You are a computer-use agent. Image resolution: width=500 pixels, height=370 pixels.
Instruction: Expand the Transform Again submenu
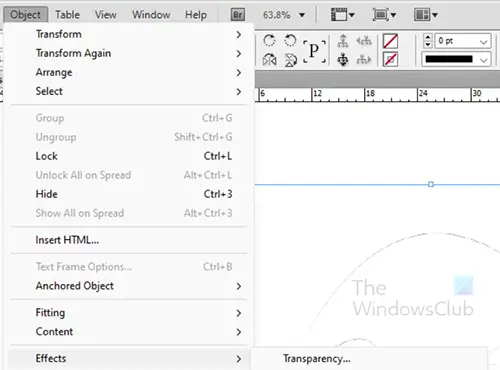[x=129, y=53]
